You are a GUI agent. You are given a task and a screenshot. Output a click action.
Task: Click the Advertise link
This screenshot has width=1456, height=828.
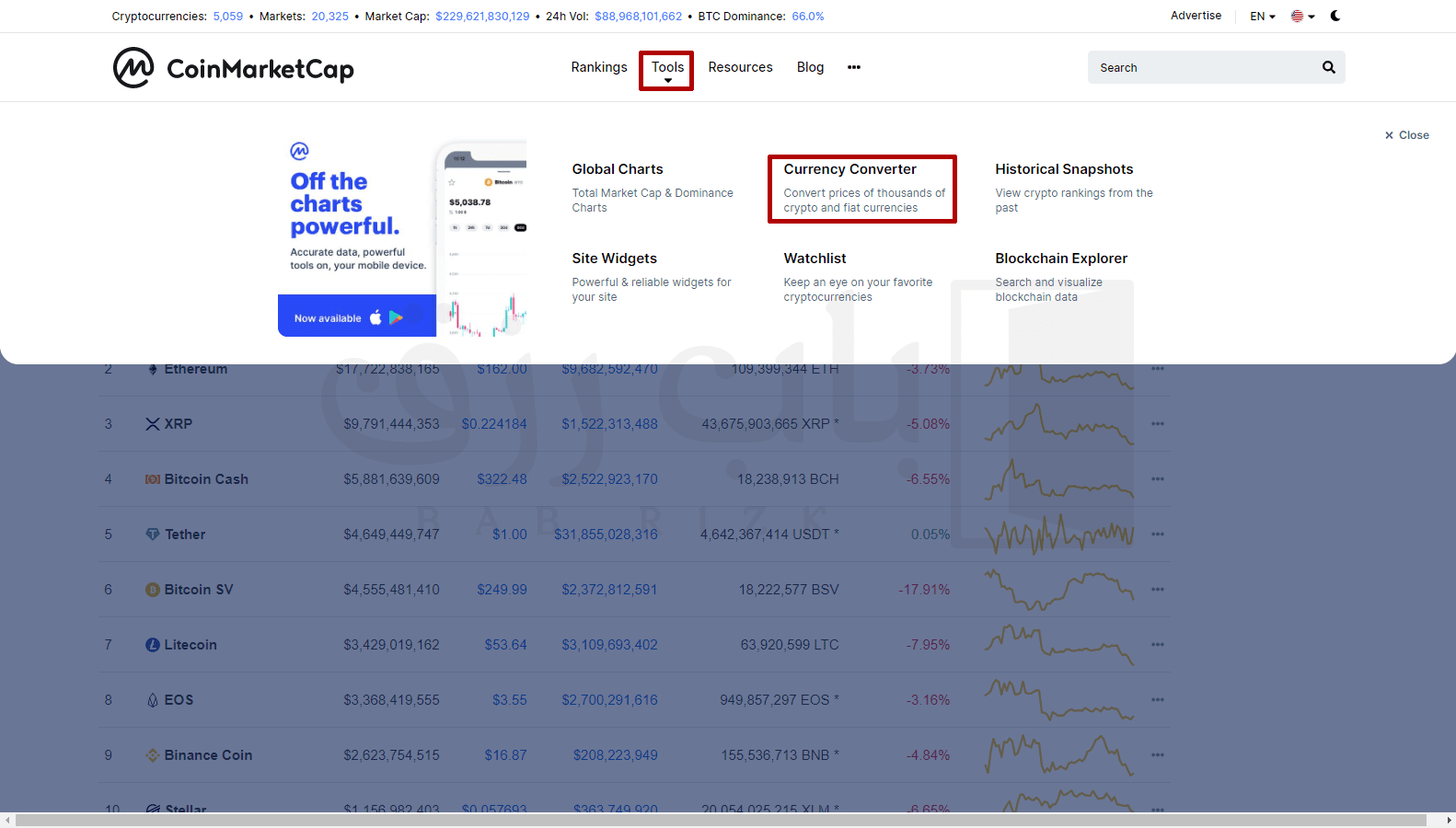(x=1196, y=16)
